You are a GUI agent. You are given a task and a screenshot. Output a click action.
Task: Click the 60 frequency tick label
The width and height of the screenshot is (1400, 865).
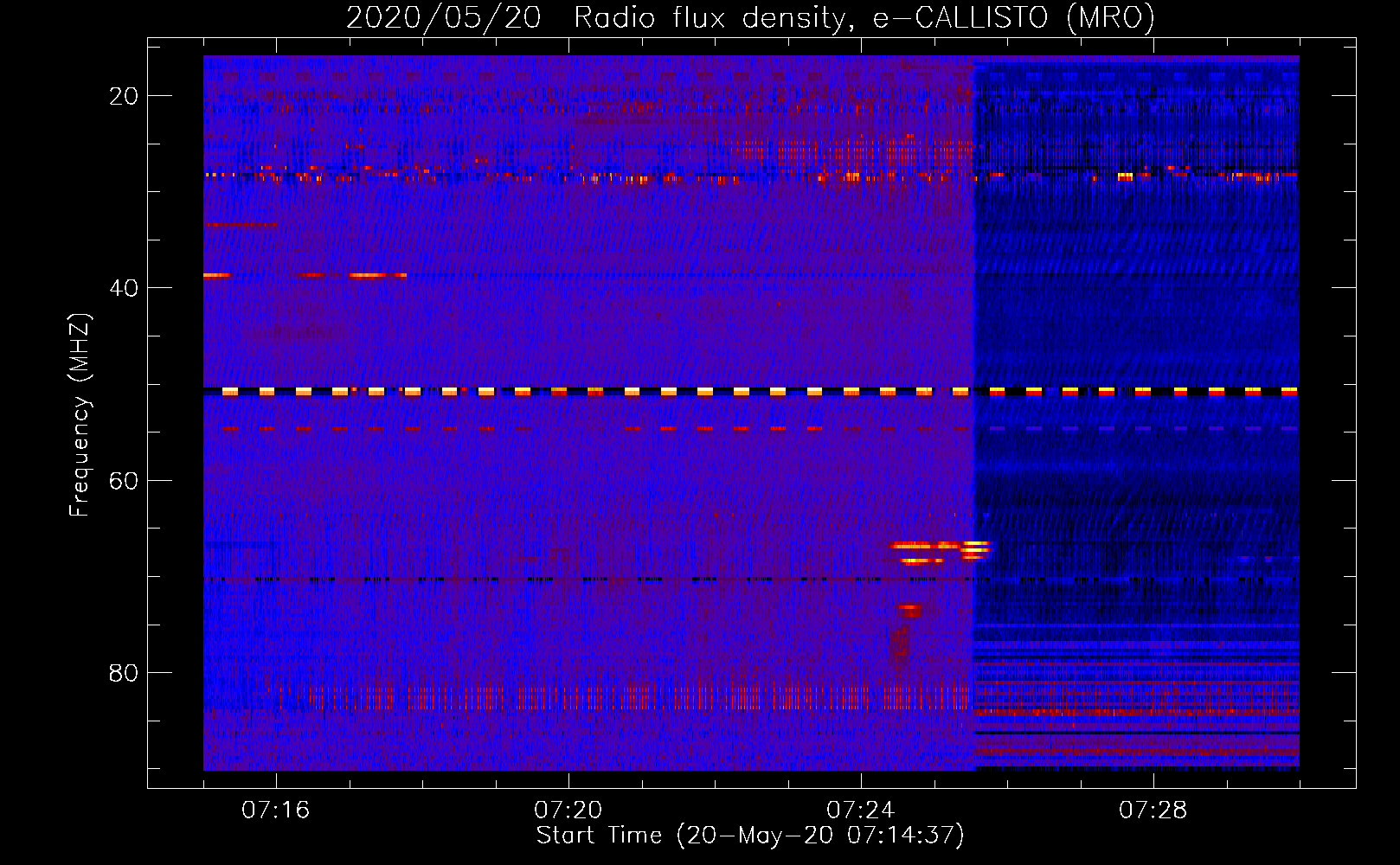click(124, 479)
